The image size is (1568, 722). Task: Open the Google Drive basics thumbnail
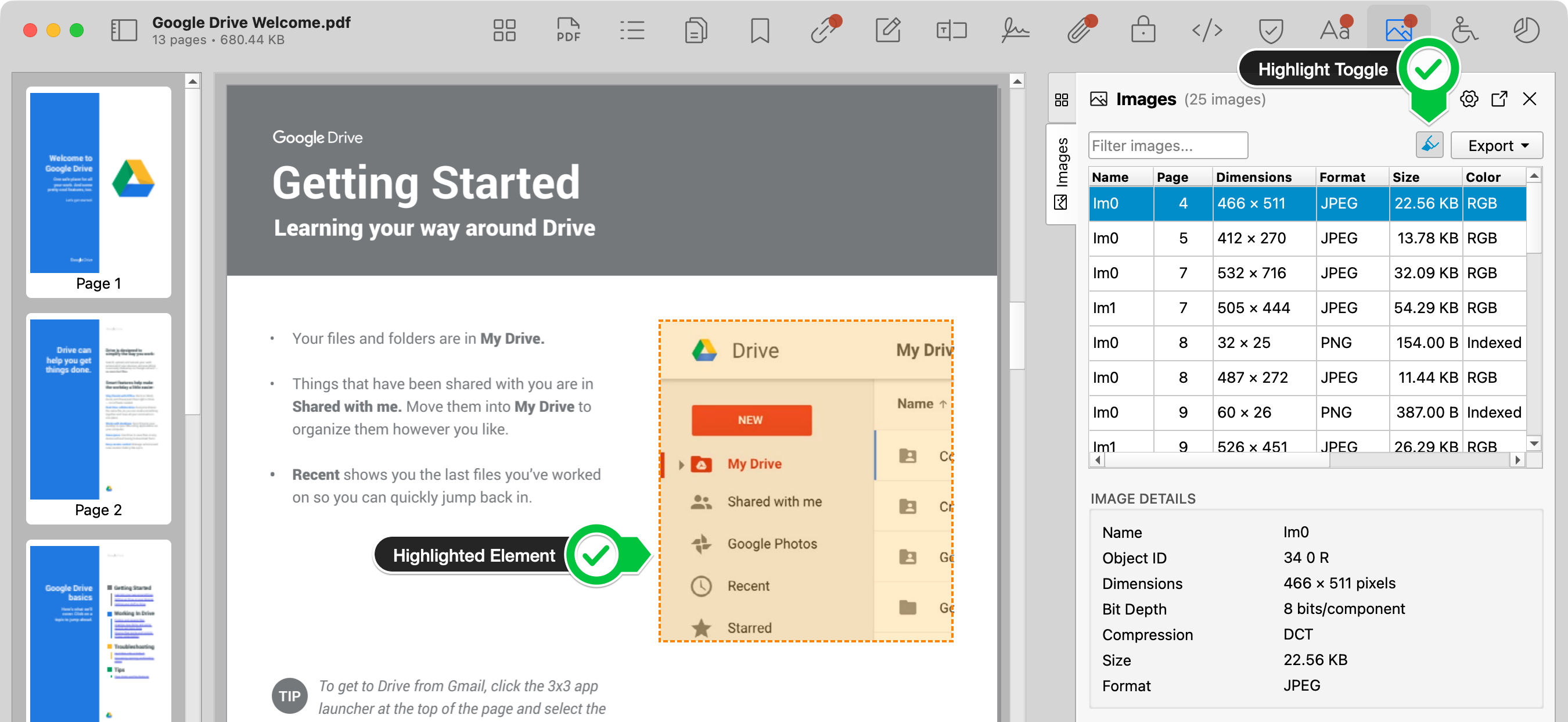point(99,631)
